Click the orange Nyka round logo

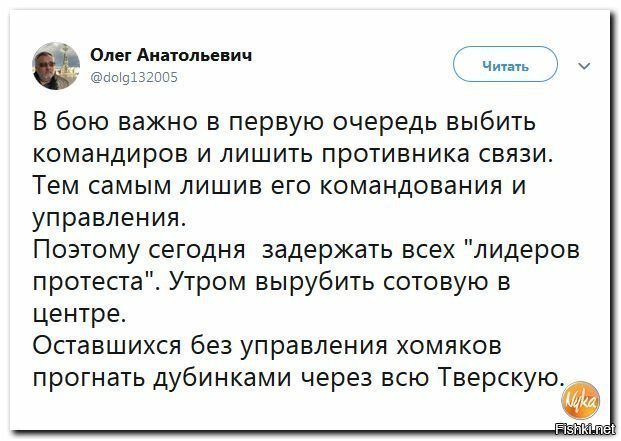coord(580,401)
